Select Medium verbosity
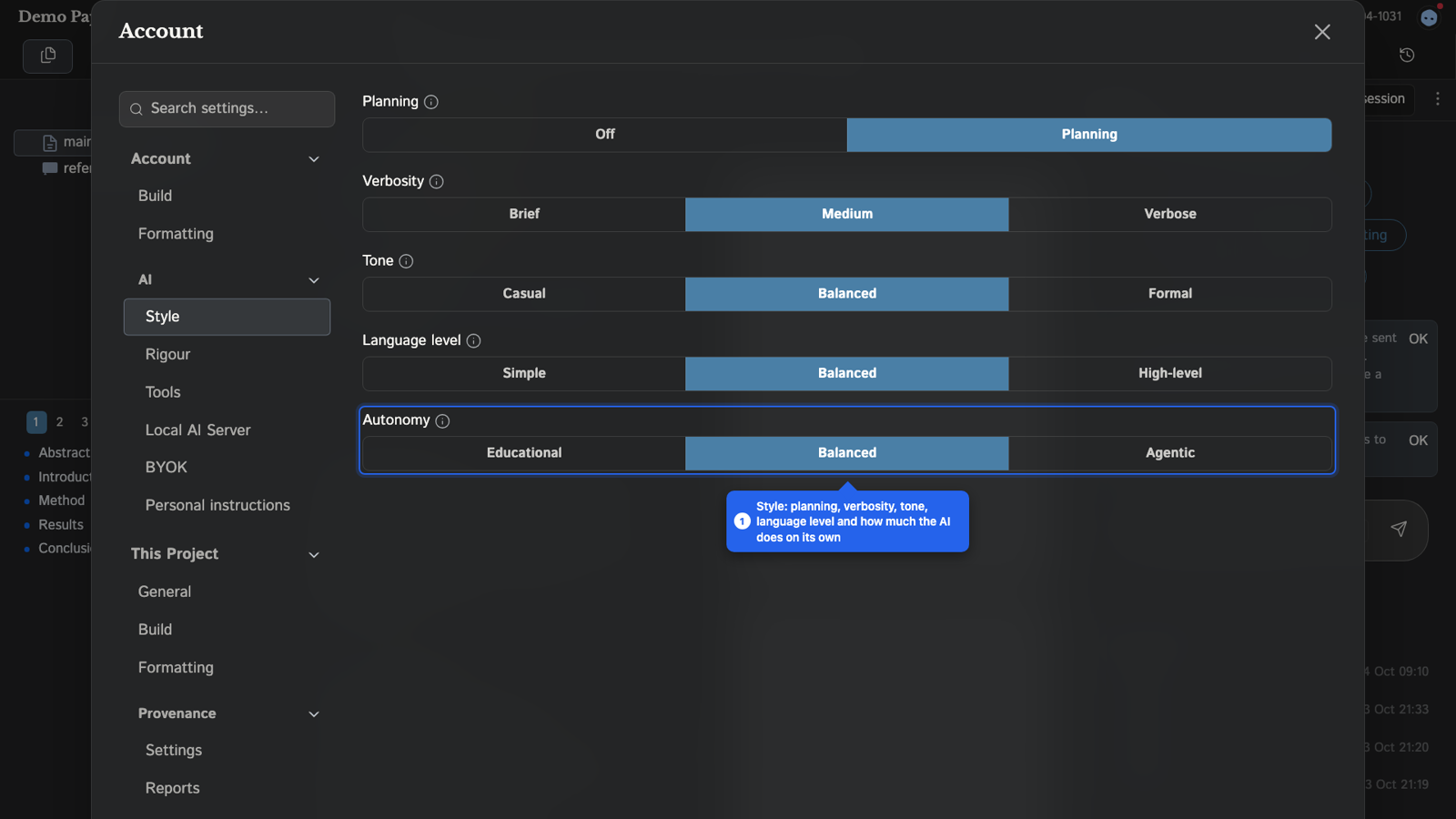The height and width of the screenshot is (819, 1456). click(x=847, y=214)
